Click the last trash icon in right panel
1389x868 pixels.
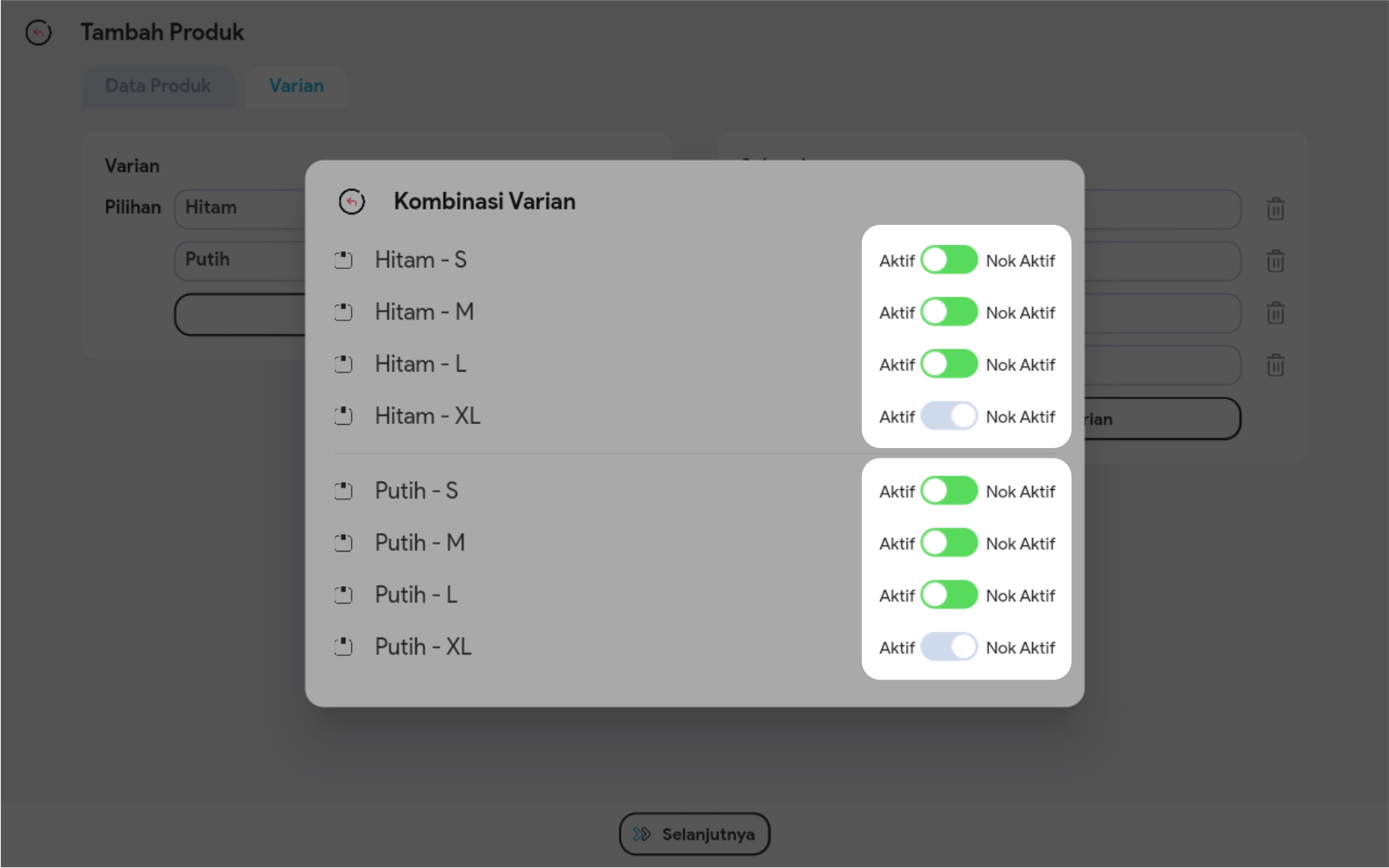pyautogui.click(x=1275, y=365)
